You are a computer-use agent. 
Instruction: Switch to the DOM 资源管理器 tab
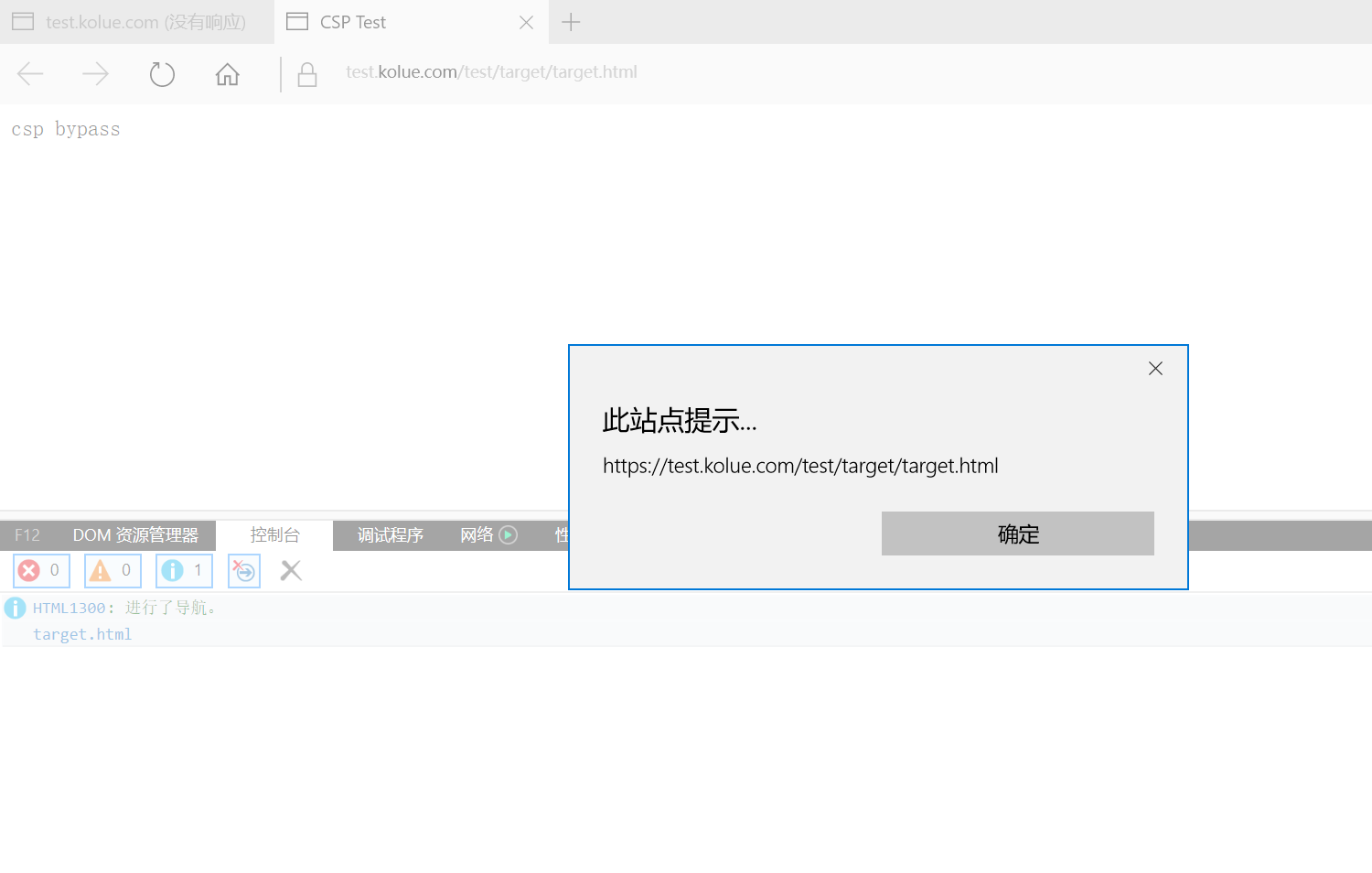coord(135,535)
